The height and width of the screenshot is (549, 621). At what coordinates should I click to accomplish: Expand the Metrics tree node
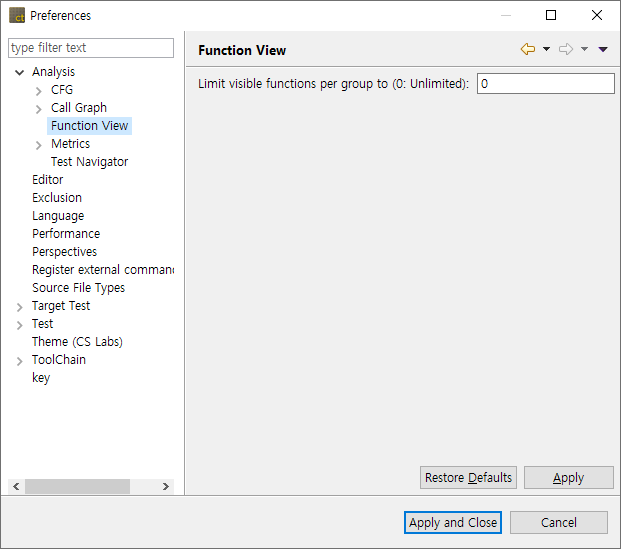pyautogui.click(x=39, y=144)
